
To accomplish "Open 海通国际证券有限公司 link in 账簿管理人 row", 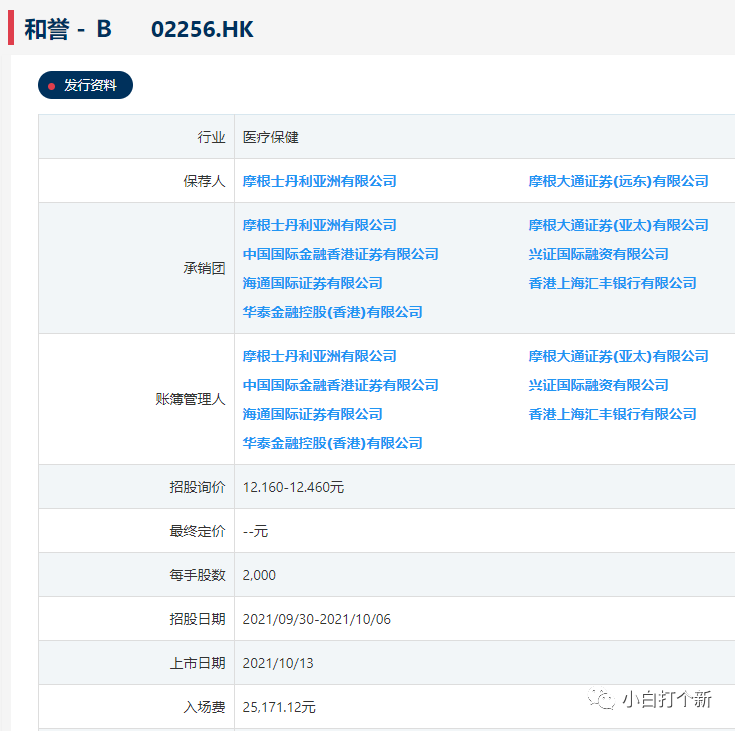I will point(313,414).
